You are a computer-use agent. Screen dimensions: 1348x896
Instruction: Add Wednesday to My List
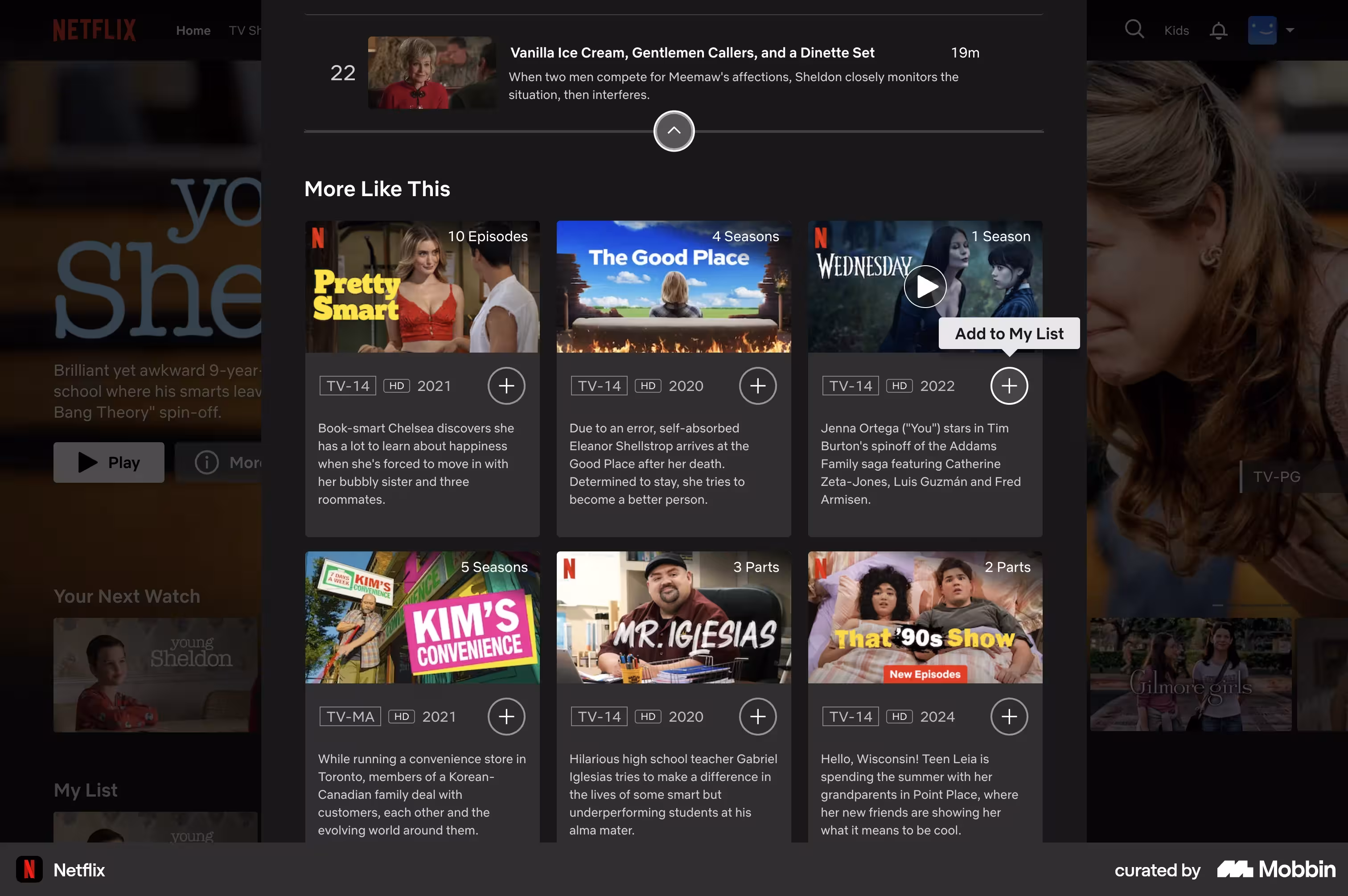(1009, 386)
